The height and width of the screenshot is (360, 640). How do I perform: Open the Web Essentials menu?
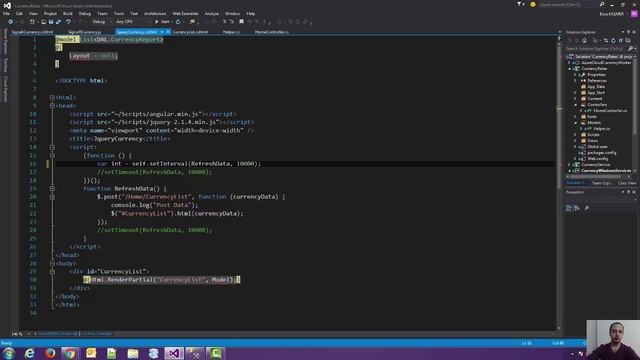[x=185, y=13]
